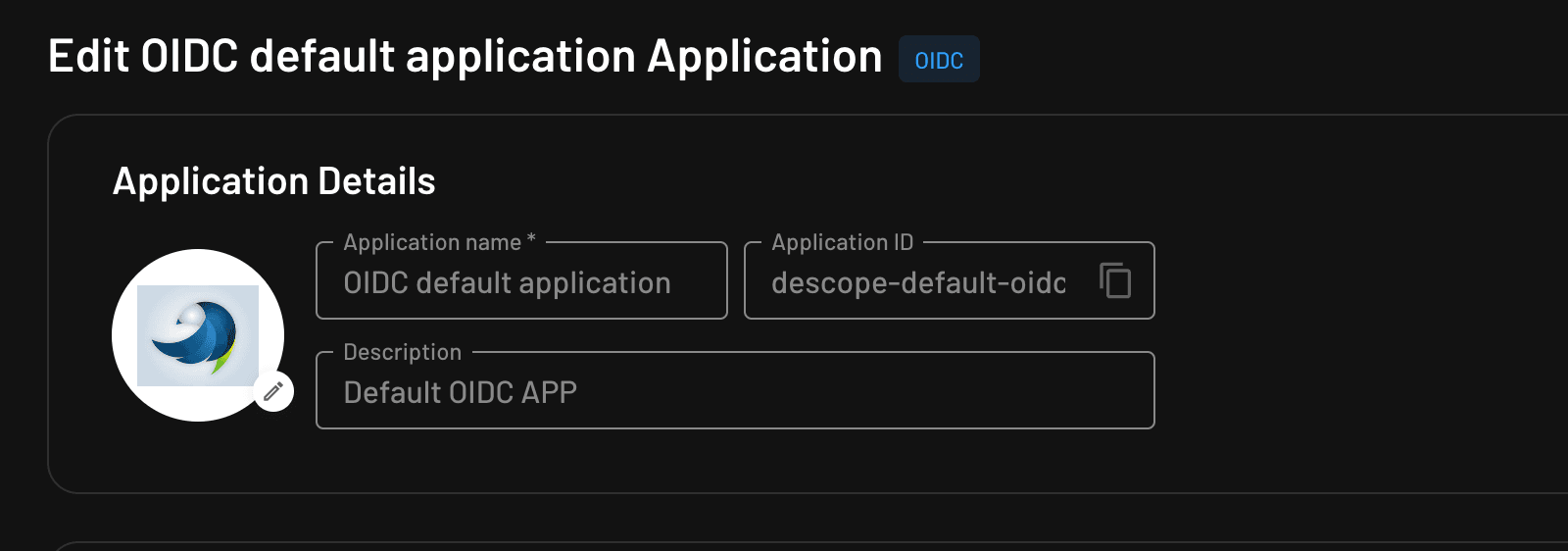Click the 'Application ID' field label
The height and width of the screenshot is (551, 1568).
842,242
